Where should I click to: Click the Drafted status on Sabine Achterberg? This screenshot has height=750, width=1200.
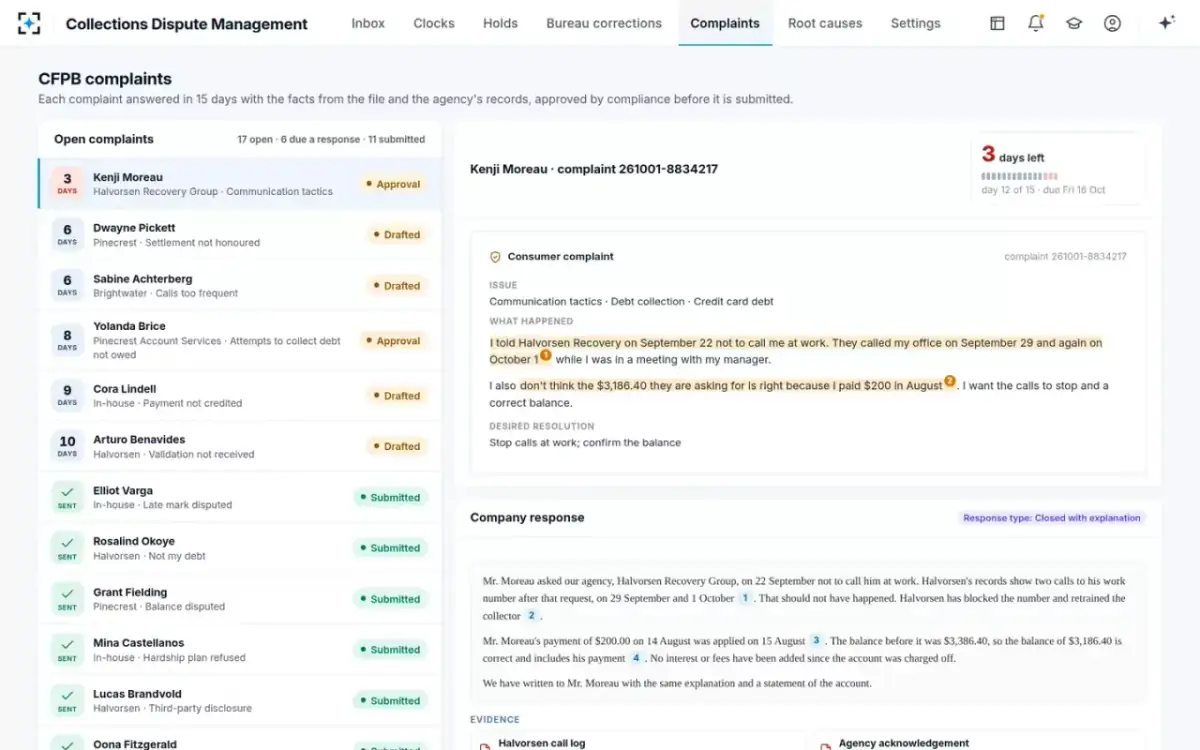(x=397, y=286)
